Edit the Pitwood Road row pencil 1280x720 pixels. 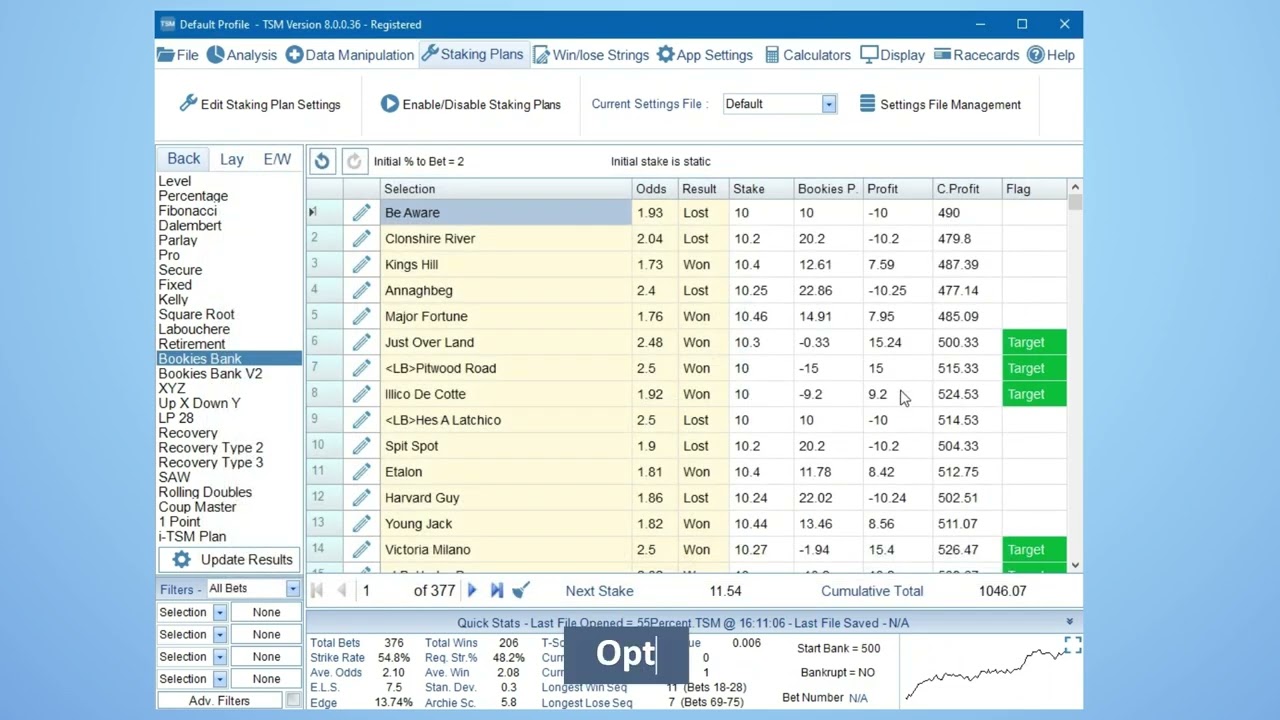[361, 368]
